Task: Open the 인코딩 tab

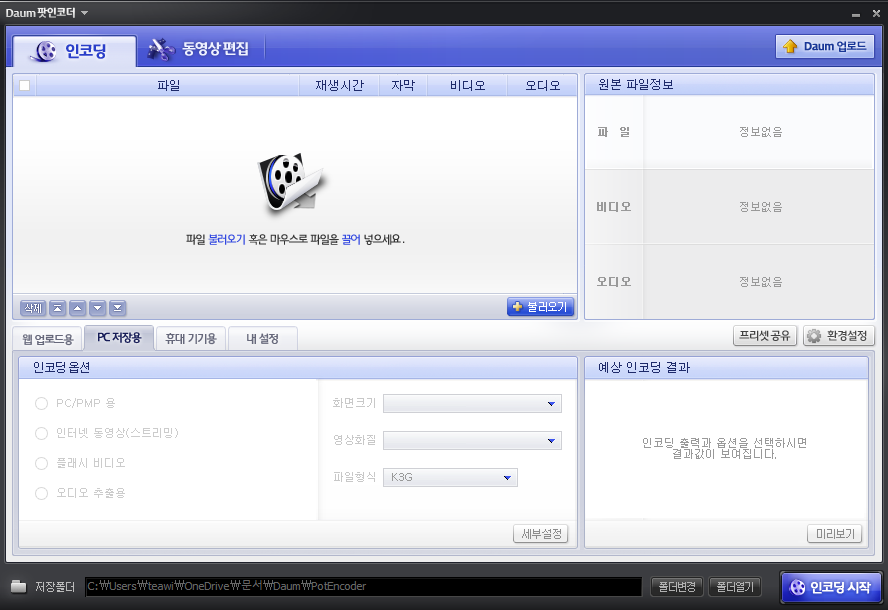Action: [x=74, y=51]
